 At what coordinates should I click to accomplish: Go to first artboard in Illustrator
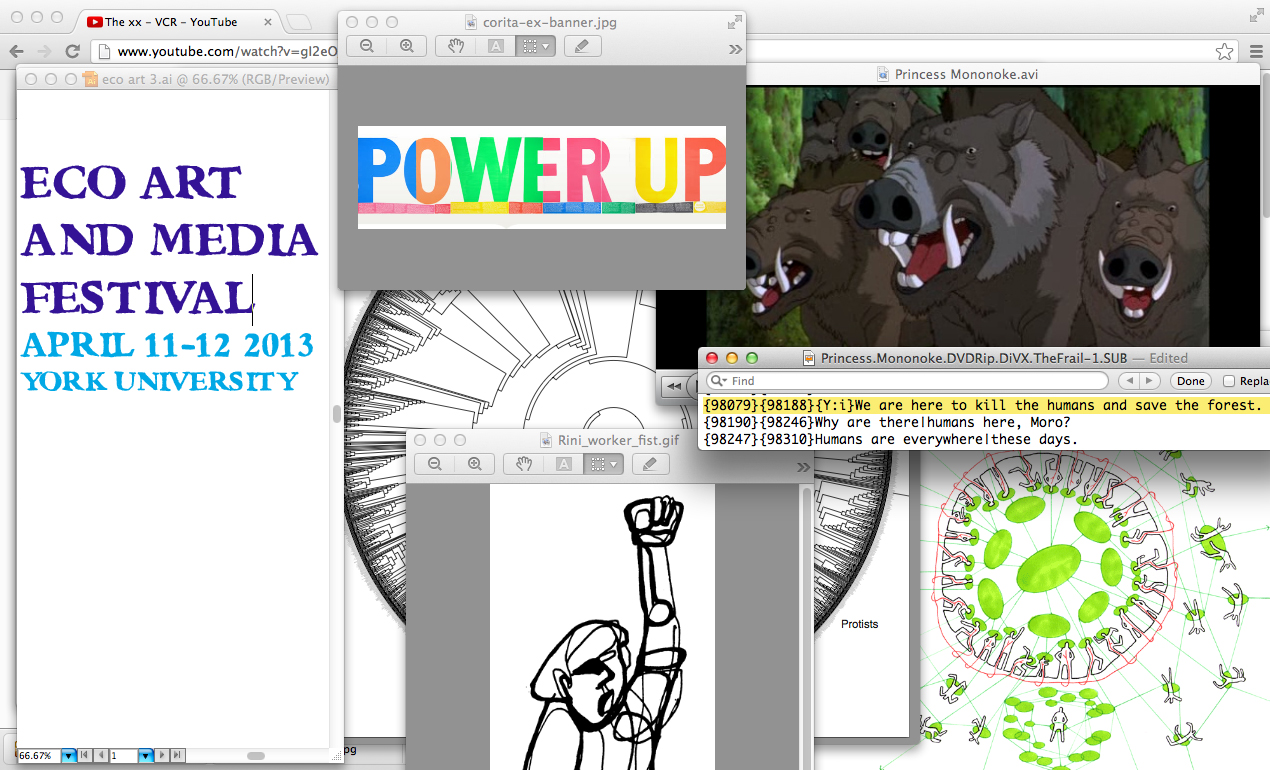84,756
